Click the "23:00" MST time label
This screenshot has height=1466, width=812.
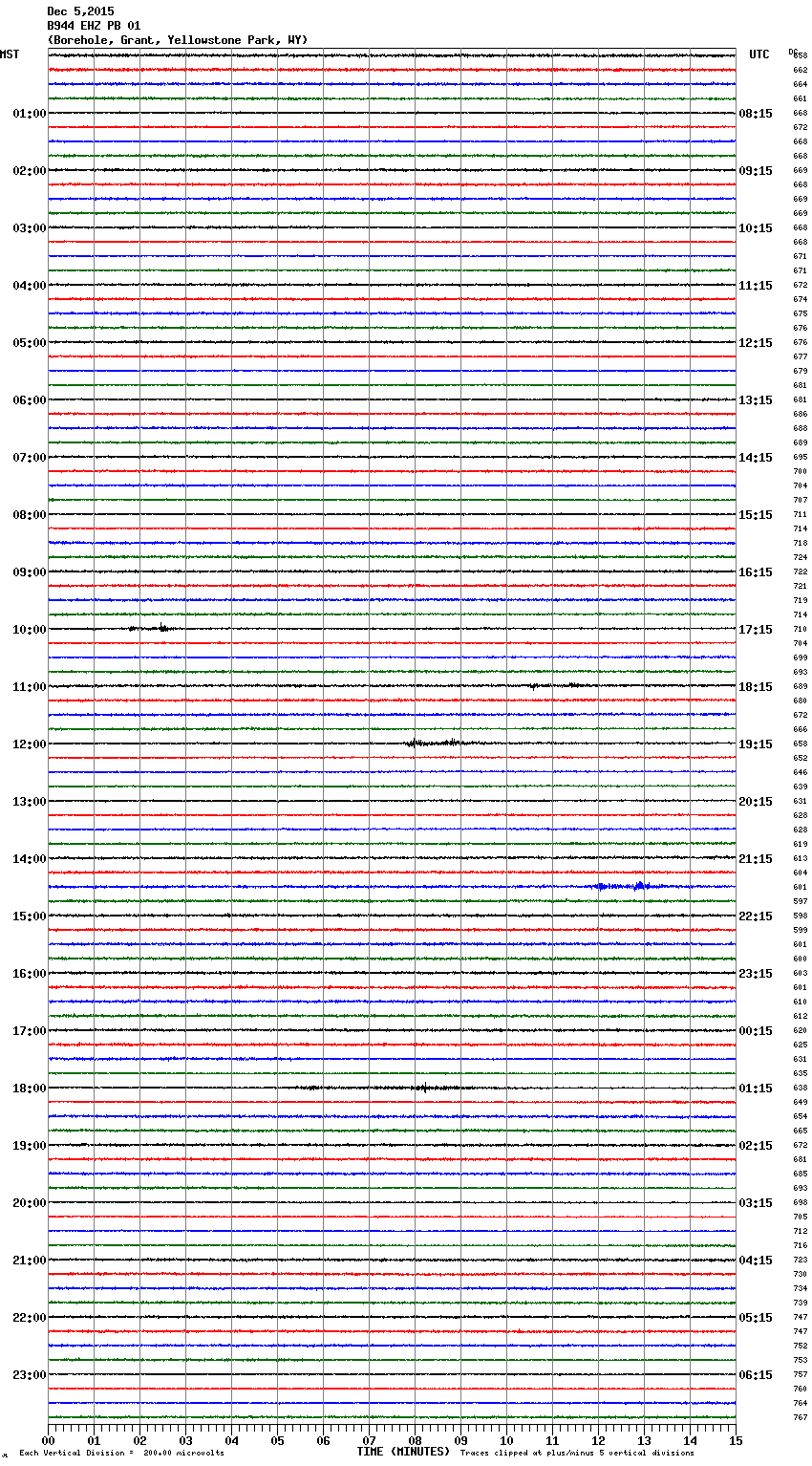coord(30,1375)
